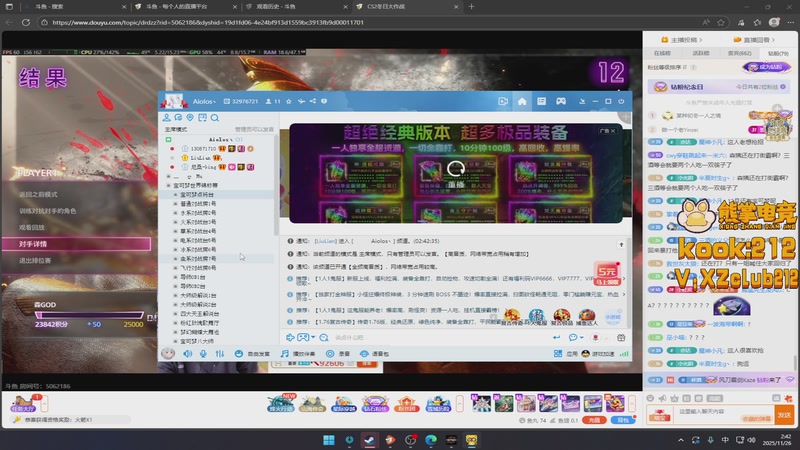800x450 pixels.
Task: Click the speaker volume icon in YY bottom bar
Action: click(x=188, y=354)
